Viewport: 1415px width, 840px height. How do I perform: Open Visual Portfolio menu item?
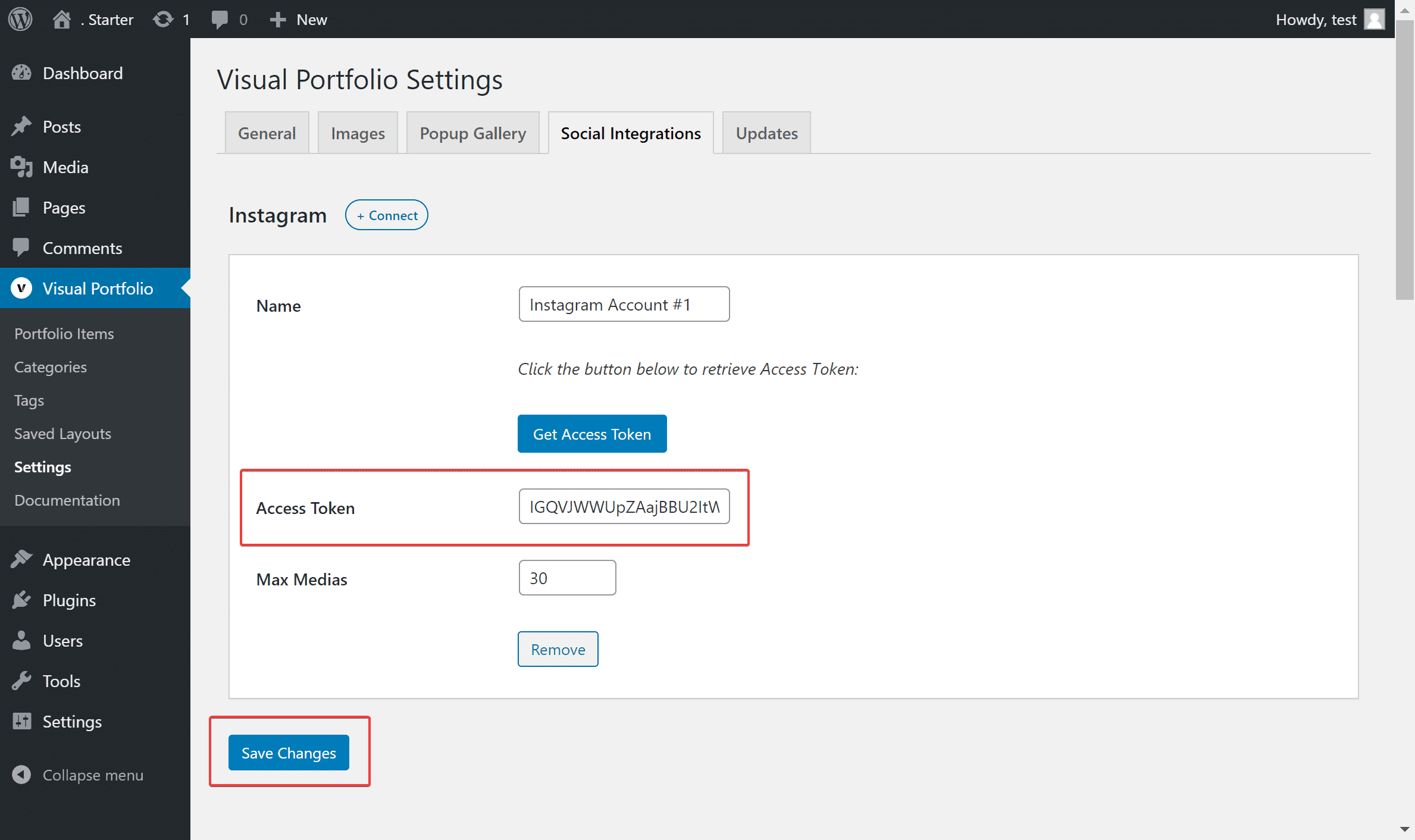(x=95, y=289)
